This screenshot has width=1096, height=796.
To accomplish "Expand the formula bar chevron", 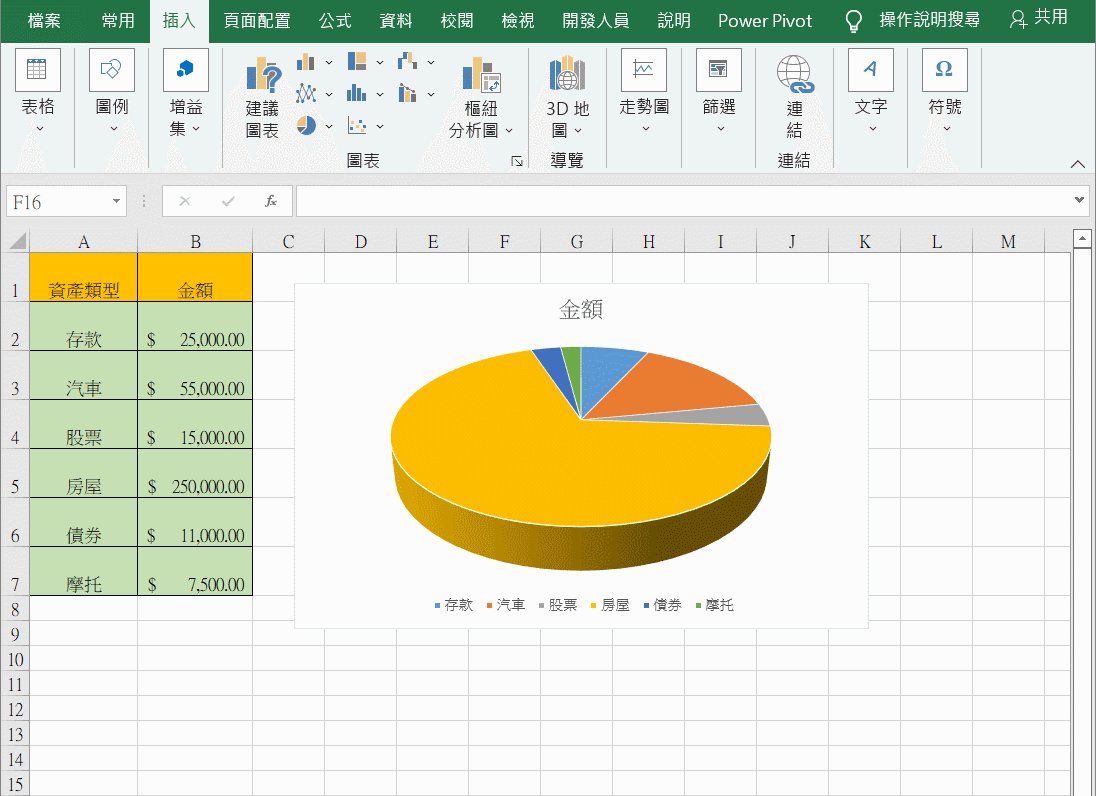I will pos(1079,201).
